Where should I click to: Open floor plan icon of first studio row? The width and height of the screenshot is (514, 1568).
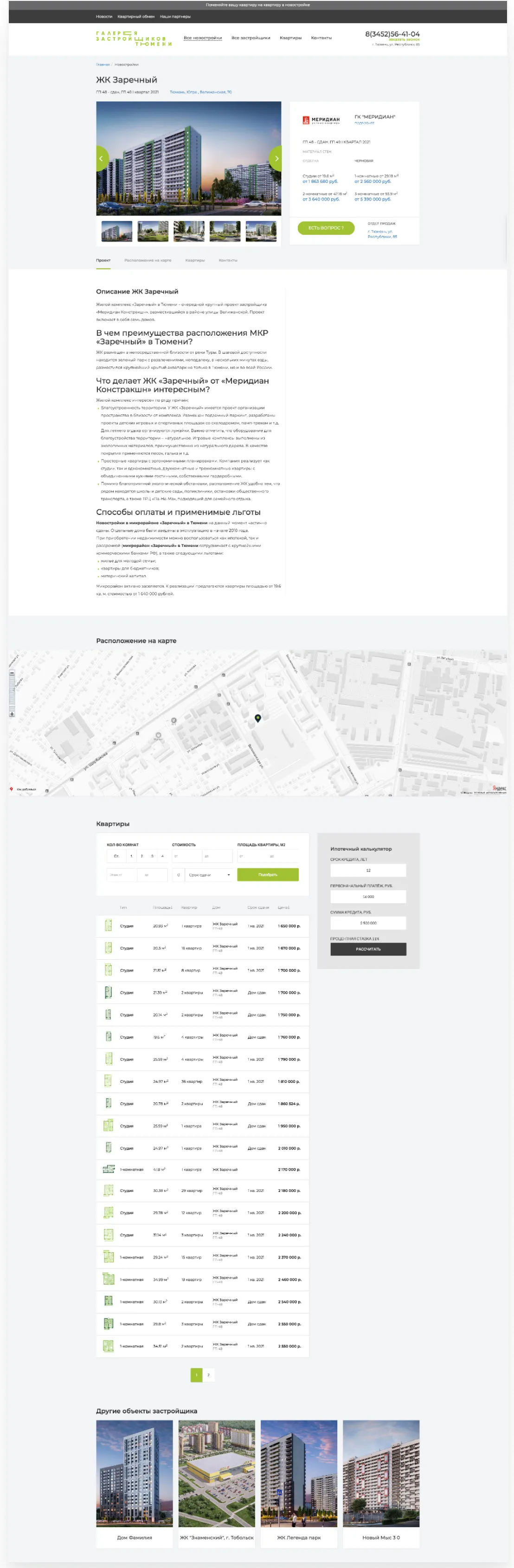point(108,925)
